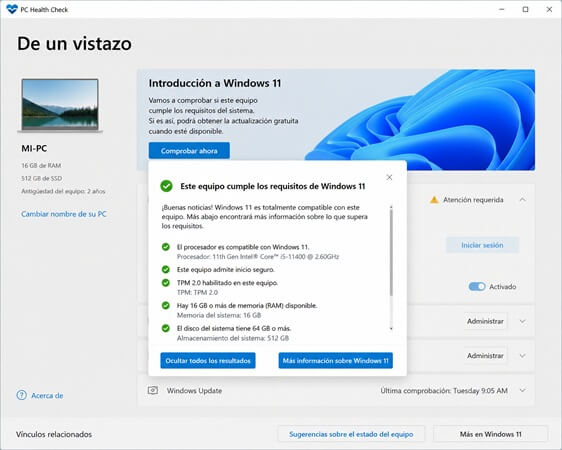Click the Comprobar ahora button
562x450 pixels.
tap(189, 151)
